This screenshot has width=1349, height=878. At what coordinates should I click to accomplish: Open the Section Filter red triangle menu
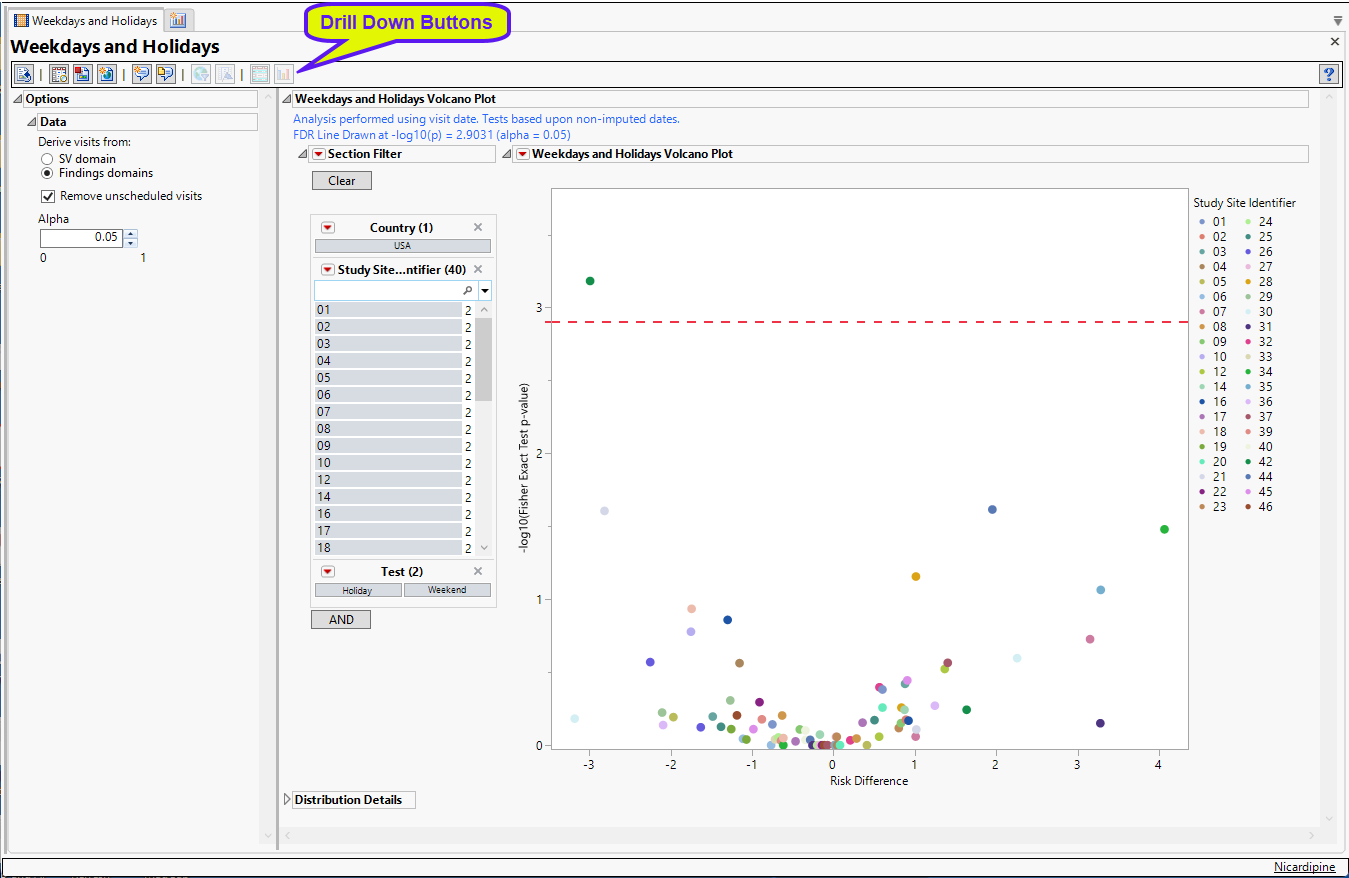(319, 154)
